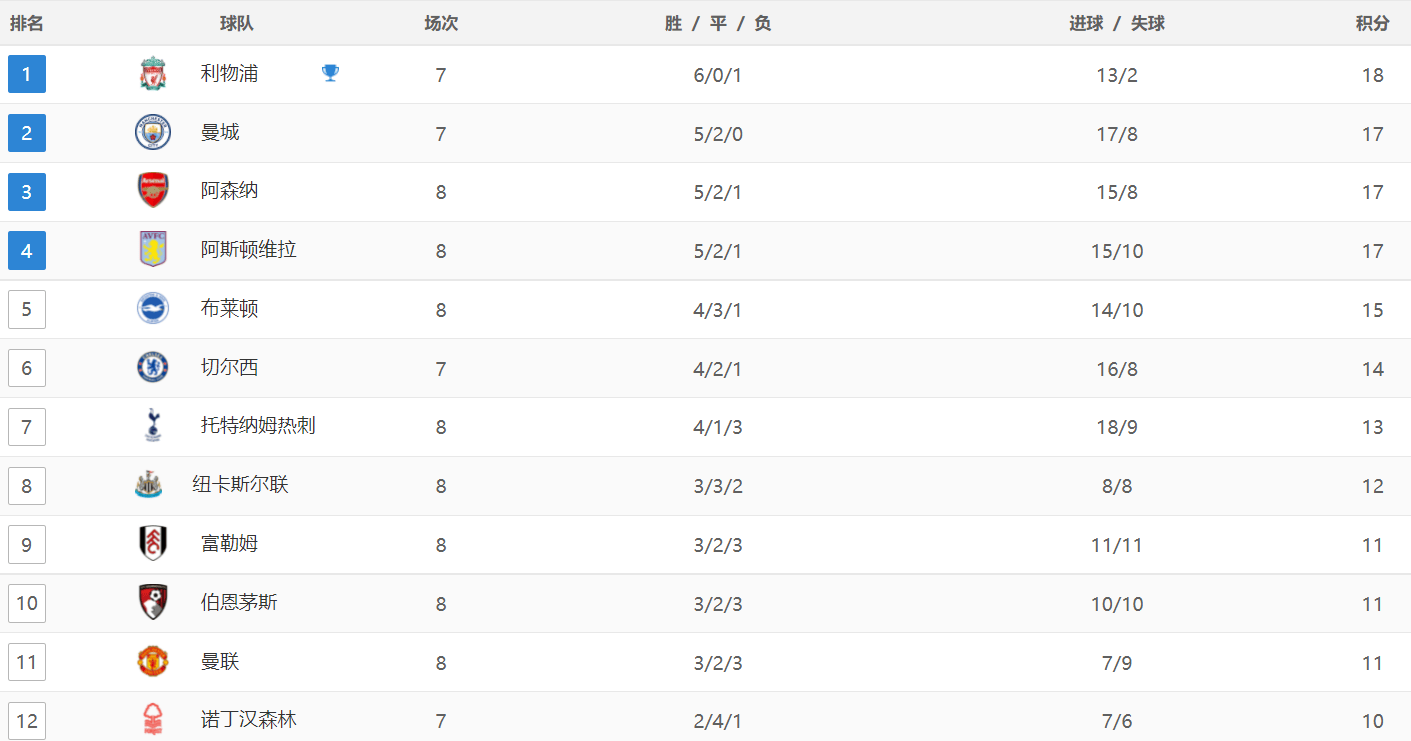
Task: Click the Fulham club badge
Action: (152, 544)
